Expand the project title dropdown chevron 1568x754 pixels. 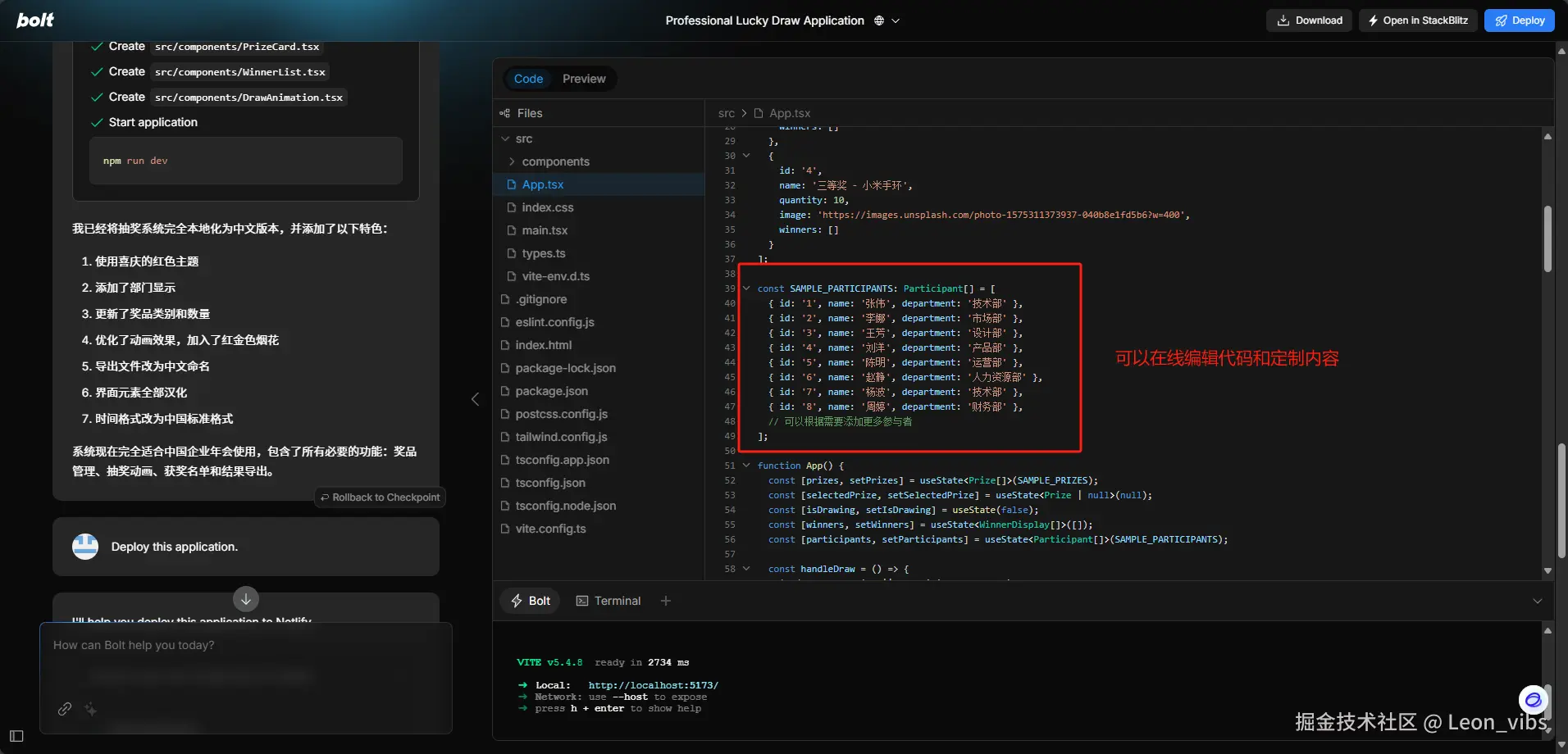(896, 20)
